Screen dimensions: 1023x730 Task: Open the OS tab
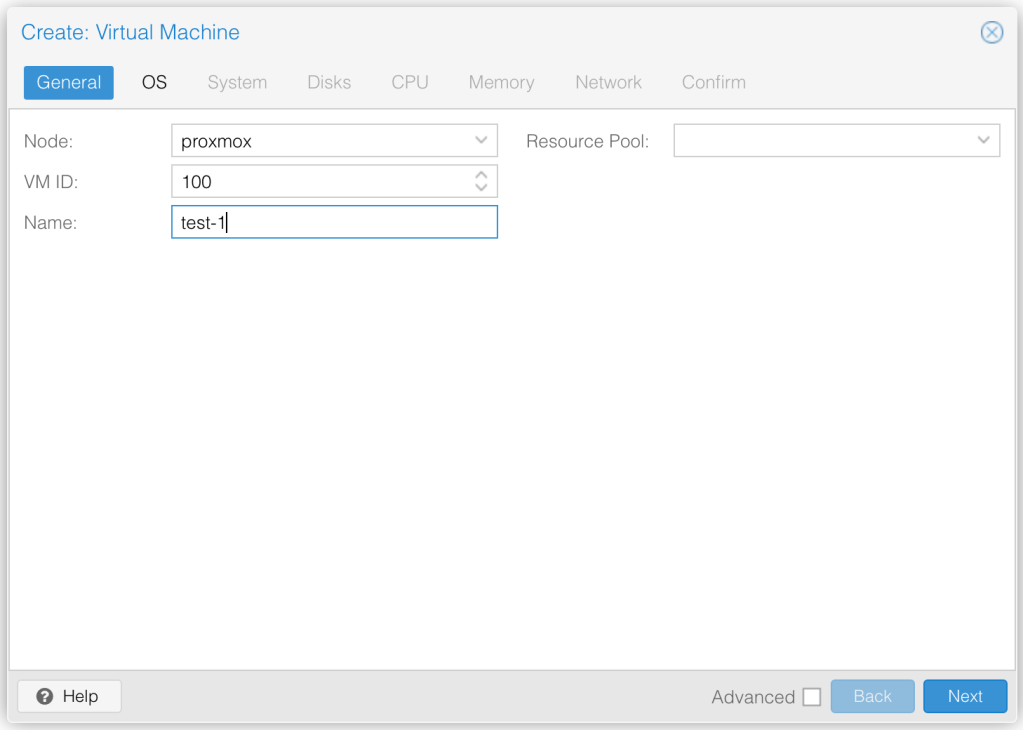(x=154, y=83)
